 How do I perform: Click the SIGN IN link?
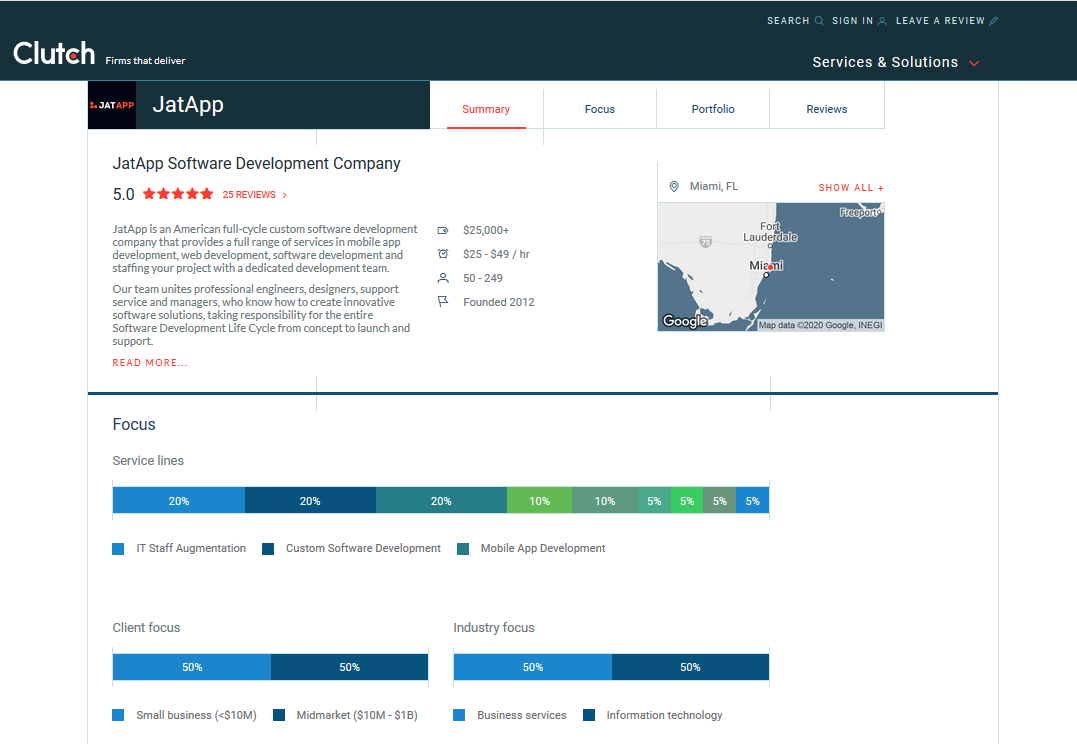pyautogui.click(x=852, y=21)
